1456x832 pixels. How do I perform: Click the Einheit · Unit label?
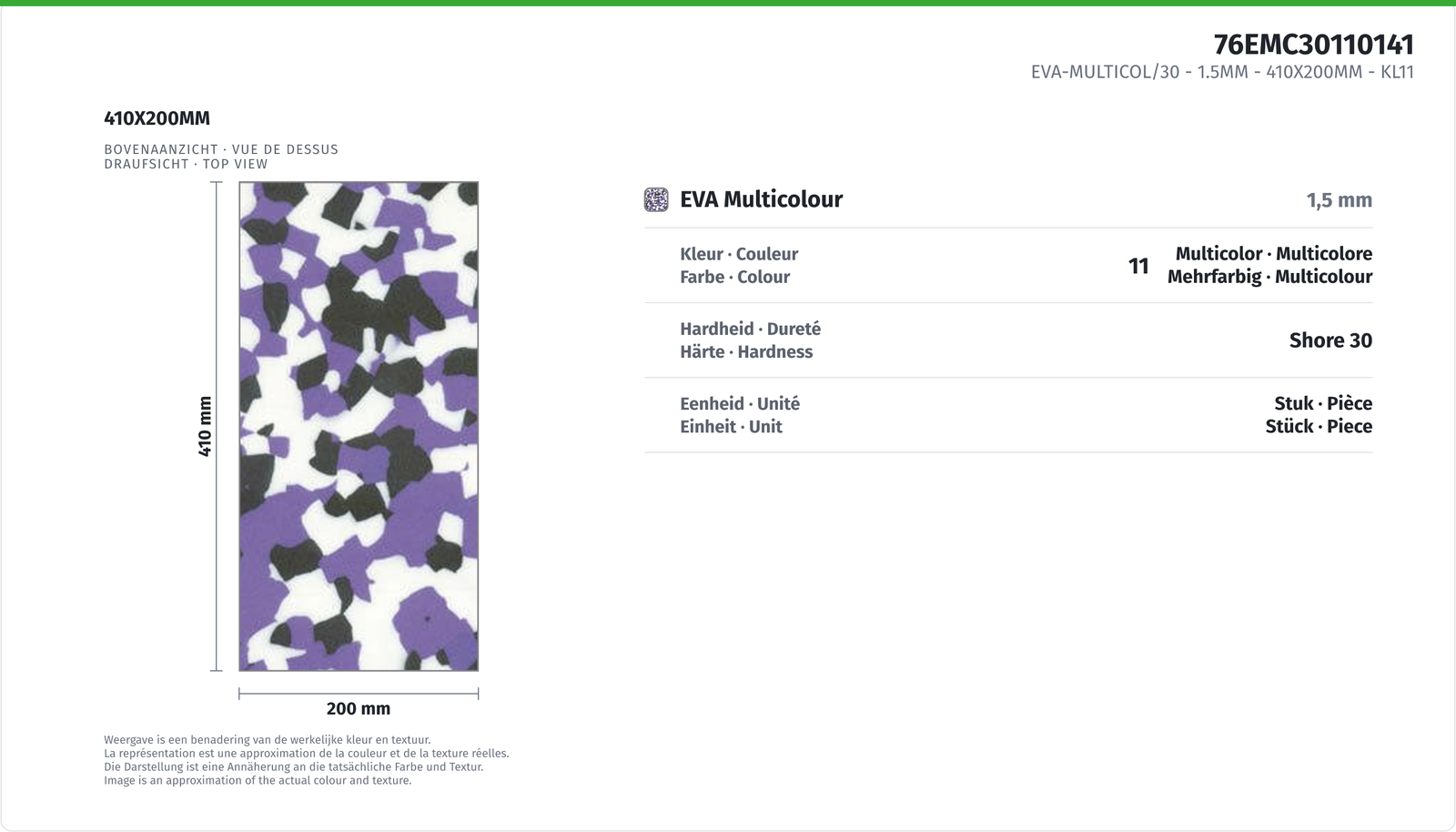731,426
